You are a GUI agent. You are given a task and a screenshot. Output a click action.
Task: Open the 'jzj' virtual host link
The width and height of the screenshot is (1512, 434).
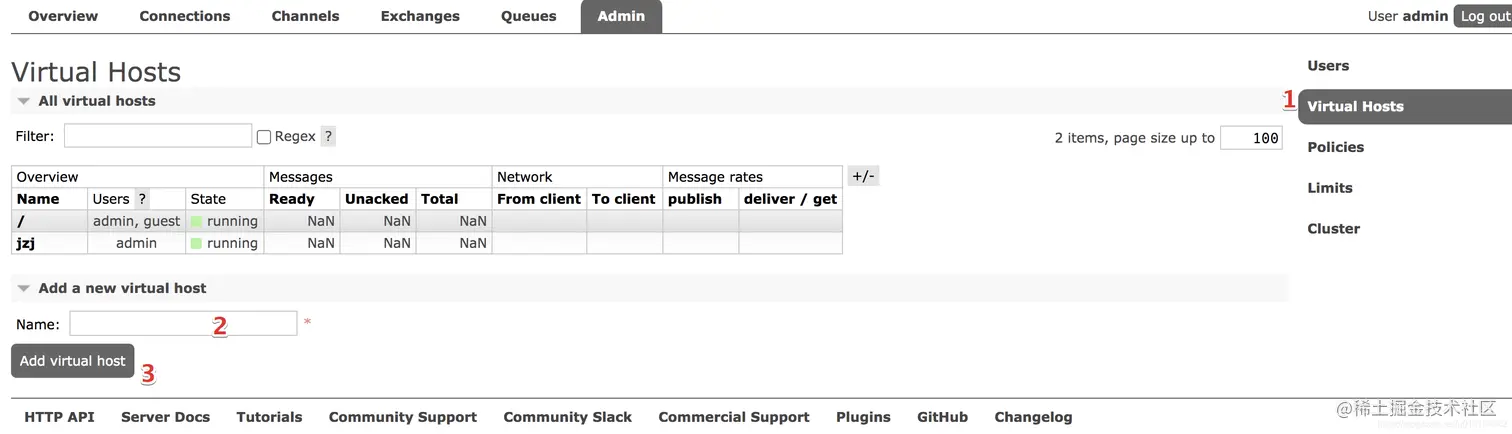26,243
